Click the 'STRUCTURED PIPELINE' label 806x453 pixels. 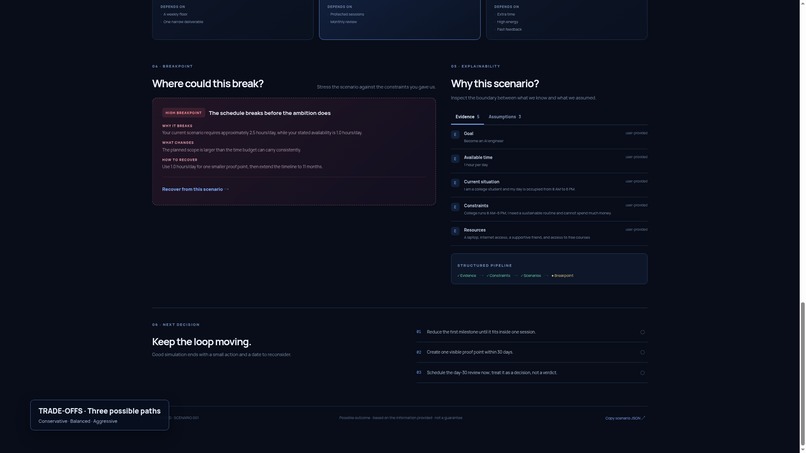click(484, 266)
